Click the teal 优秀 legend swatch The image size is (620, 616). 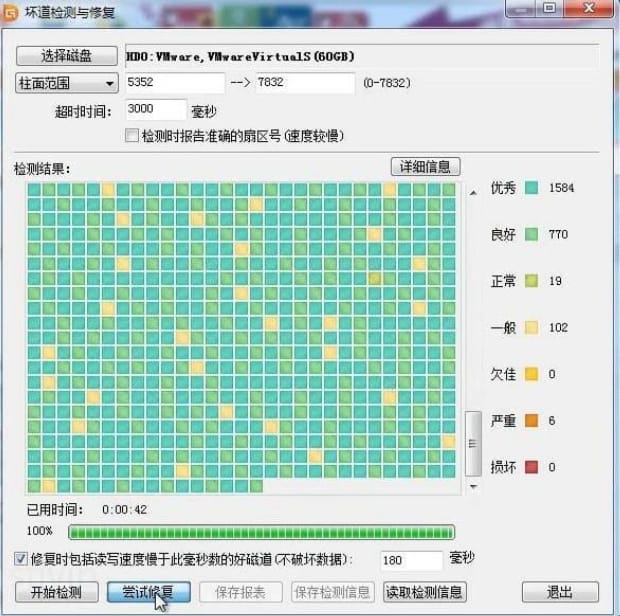click(x=532, y=188)
